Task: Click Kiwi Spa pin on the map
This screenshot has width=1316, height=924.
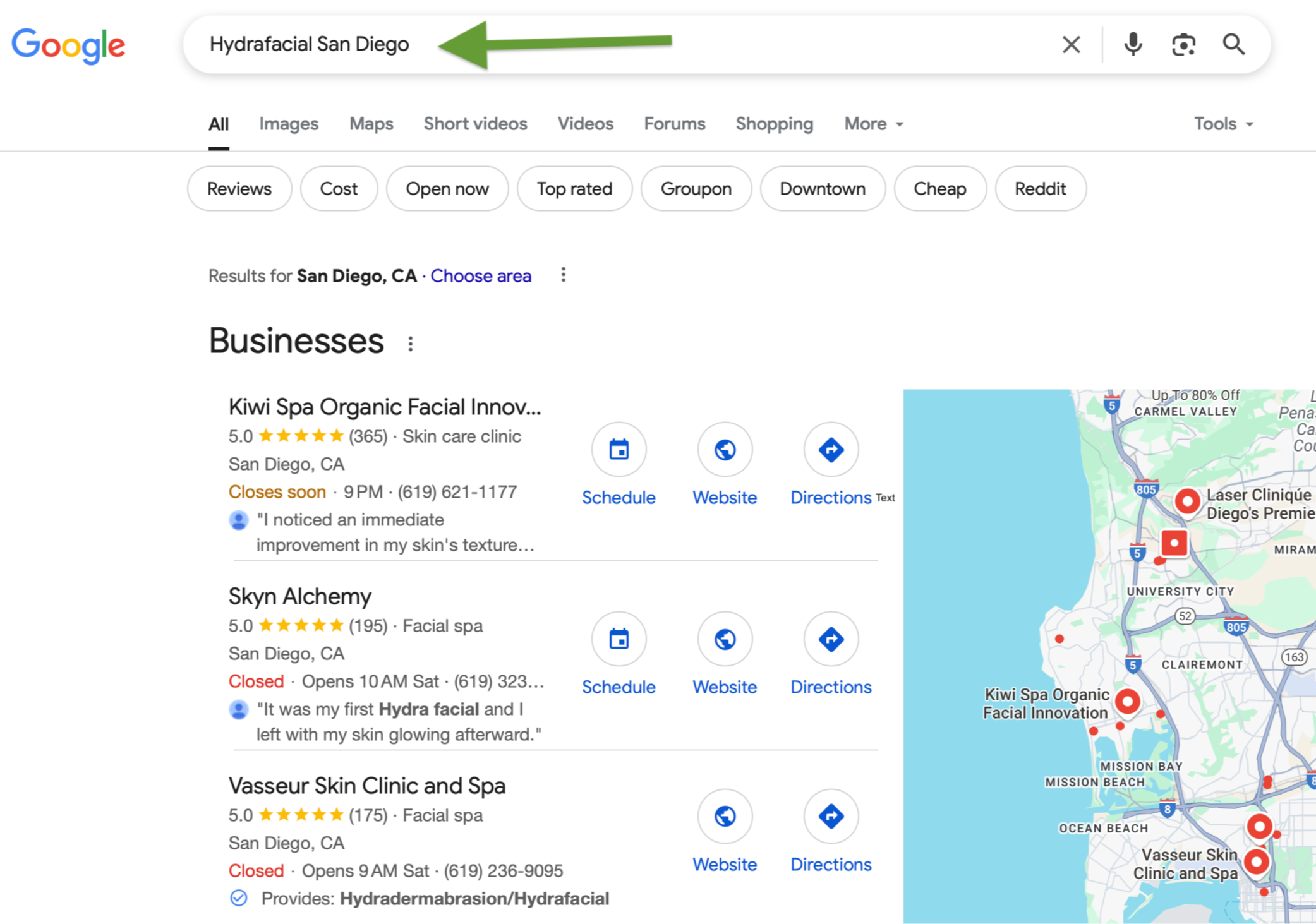Action: coord(1127,701)
